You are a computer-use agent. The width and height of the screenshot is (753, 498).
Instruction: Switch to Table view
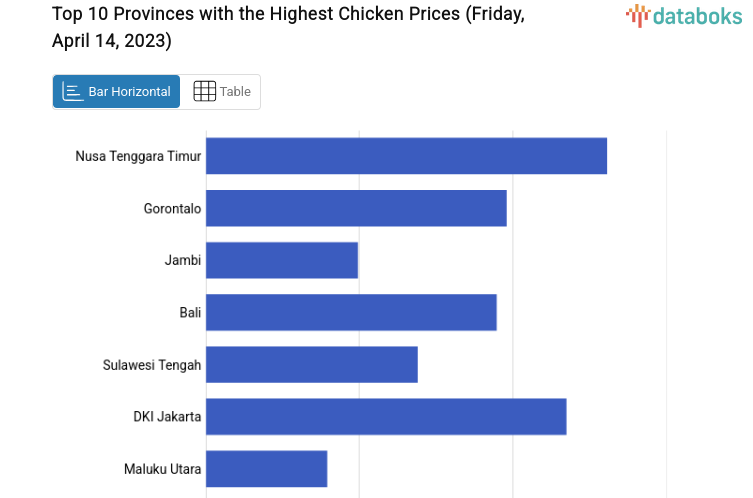click(x=222, y=92)
